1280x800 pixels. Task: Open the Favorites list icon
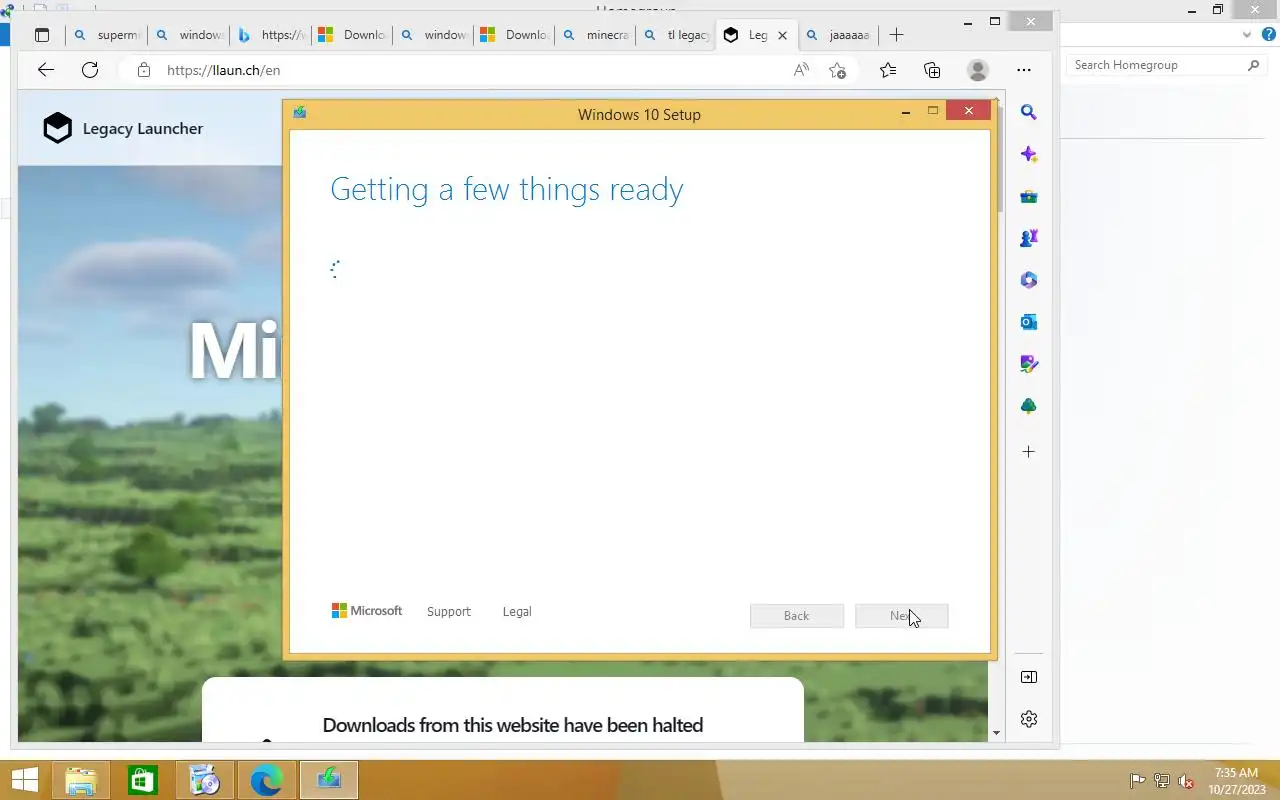point(888,70)
